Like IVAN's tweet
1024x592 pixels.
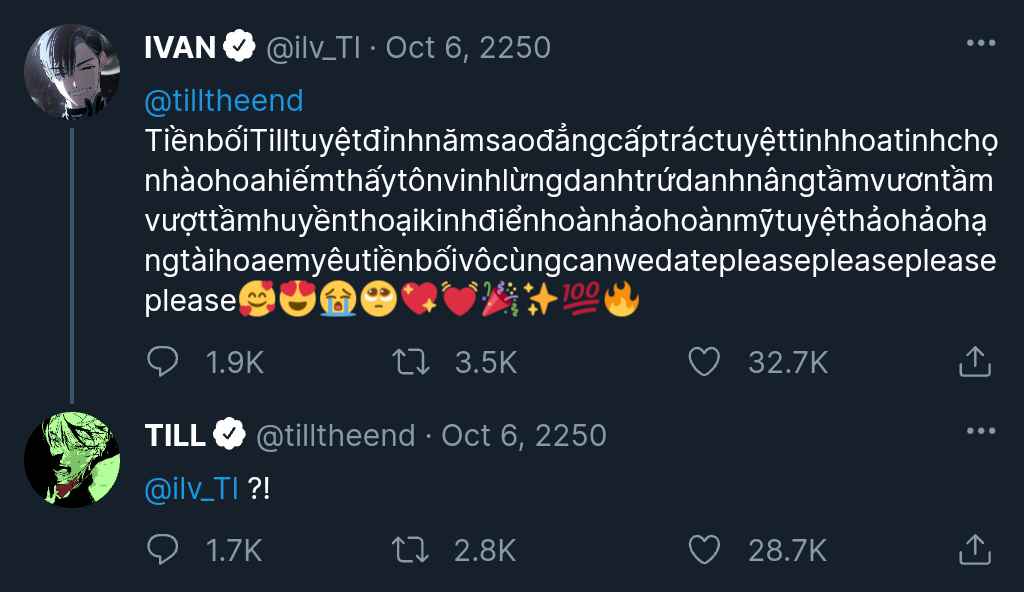(705, 362)
